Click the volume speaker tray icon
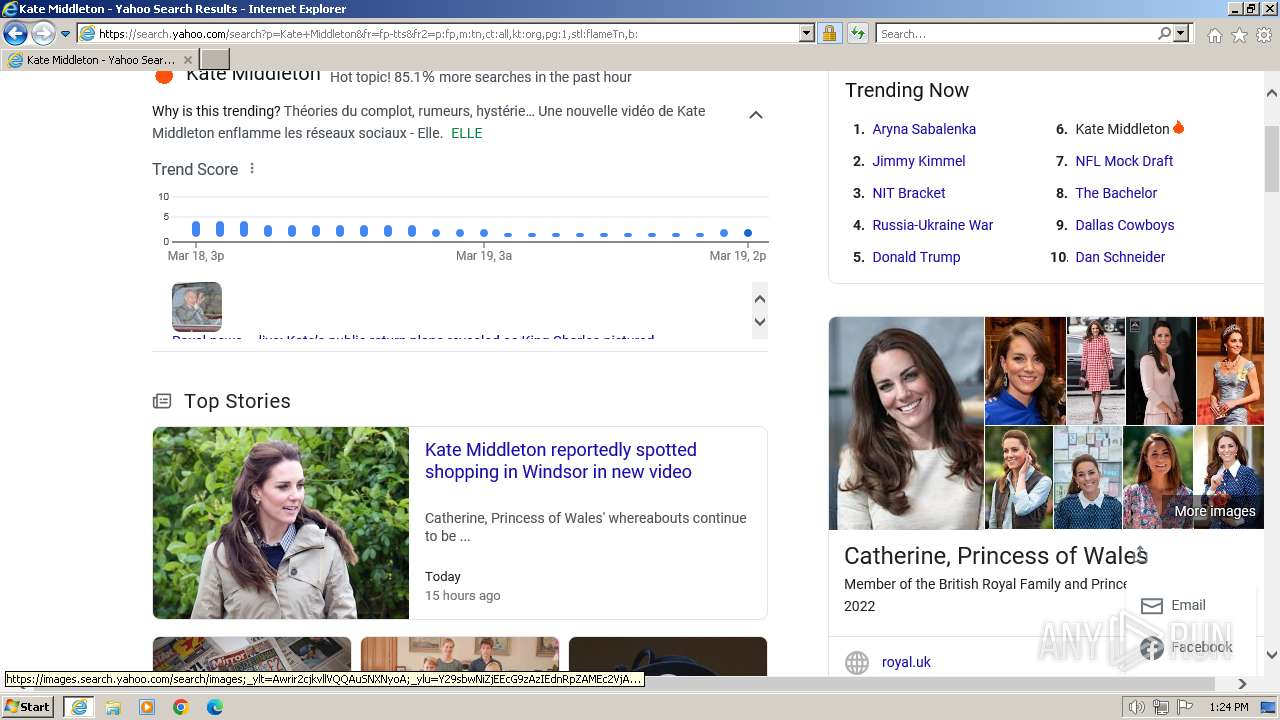 (1137, 707)
